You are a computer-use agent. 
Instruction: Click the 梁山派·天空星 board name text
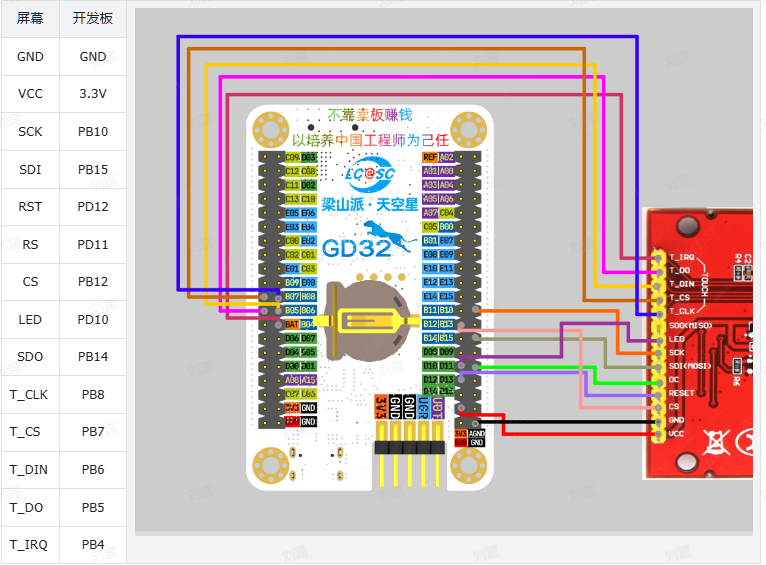coord(370,205)
